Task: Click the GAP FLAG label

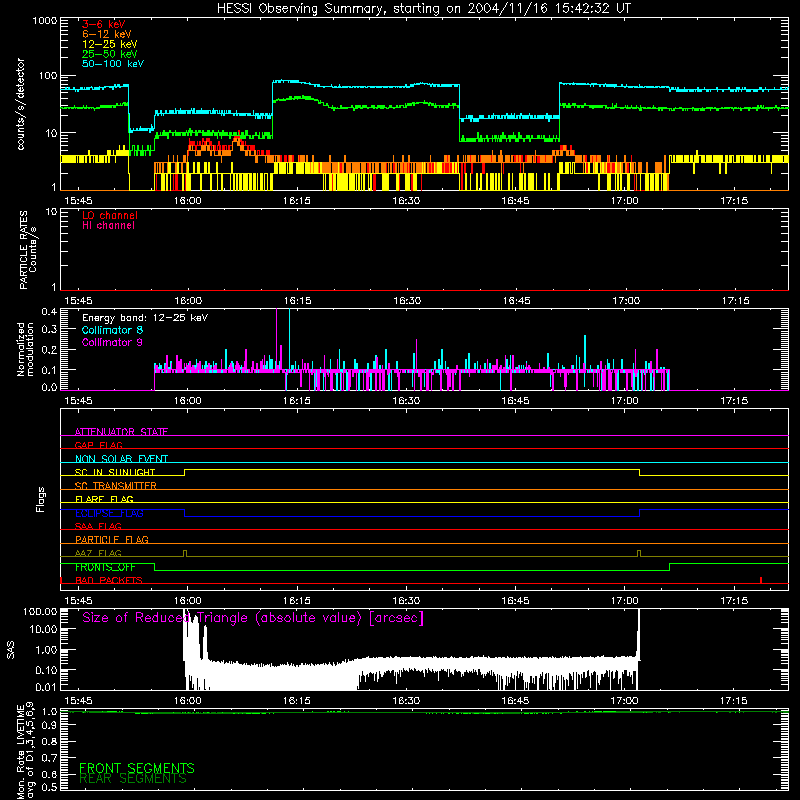Action: 98,445
